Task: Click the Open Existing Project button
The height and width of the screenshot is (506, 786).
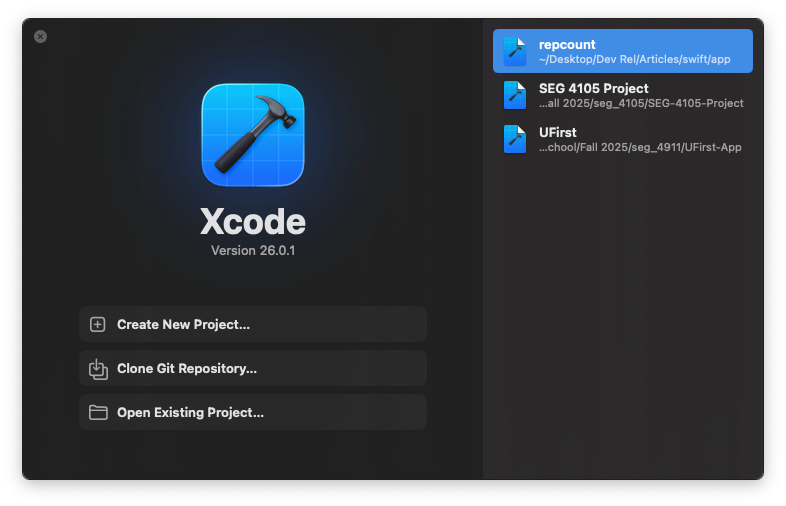Action: (x=253, y=412)
